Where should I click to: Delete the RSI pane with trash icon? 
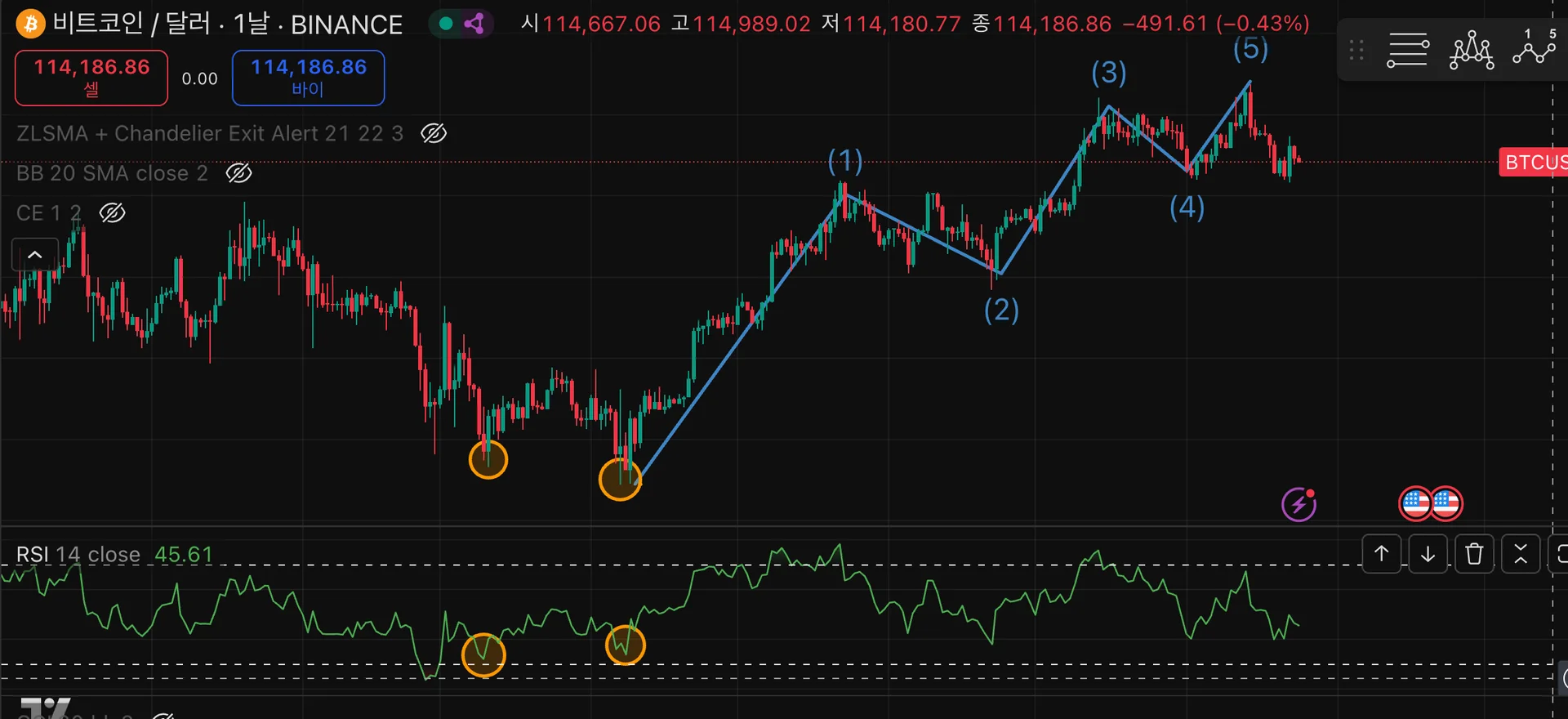1474,554
